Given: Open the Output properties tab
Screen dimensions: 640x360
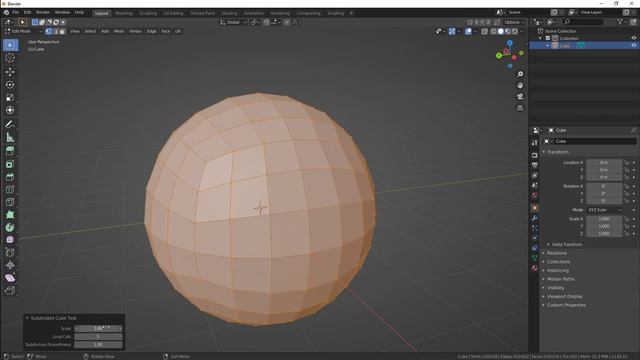Looking at the screenshot, I should click(x=535, y=165).
